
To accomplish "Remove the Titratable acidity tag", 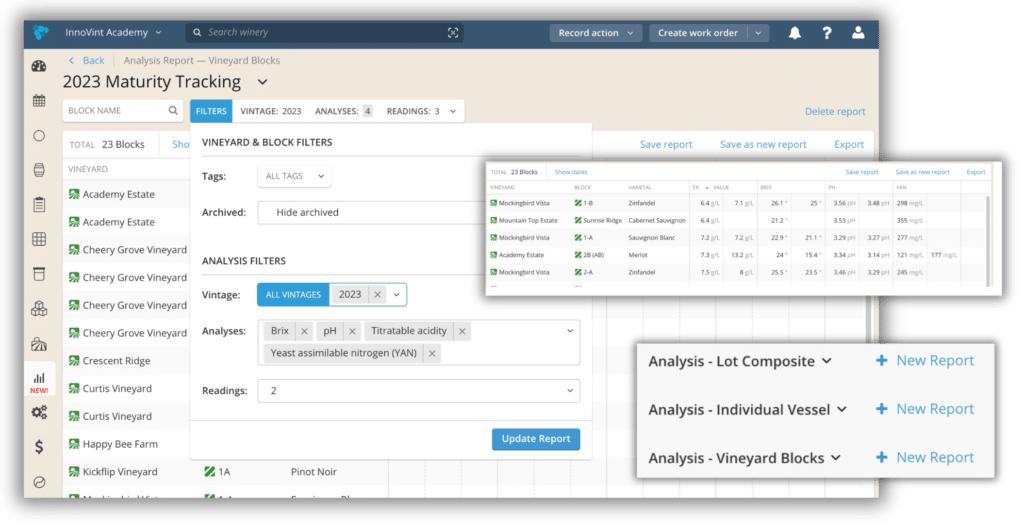I will tap(462, 331).
